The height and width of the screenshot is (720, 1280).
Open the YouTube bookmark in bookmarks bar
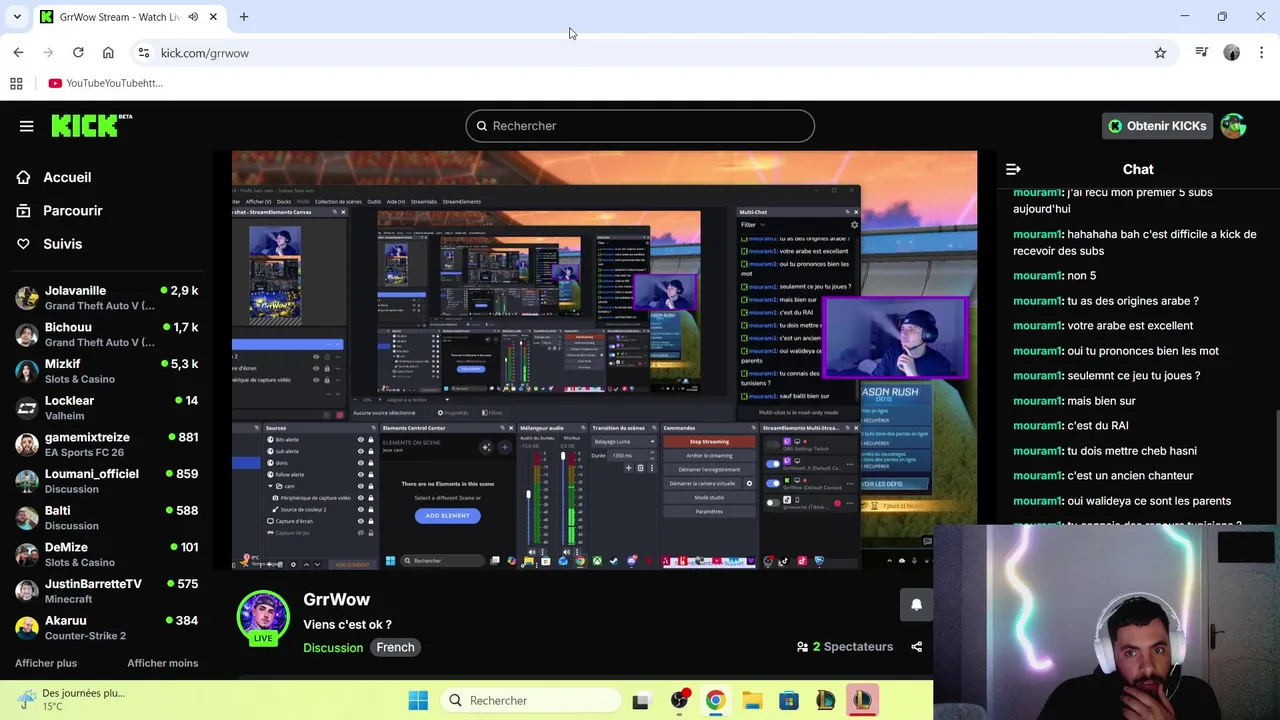point(106,83)
